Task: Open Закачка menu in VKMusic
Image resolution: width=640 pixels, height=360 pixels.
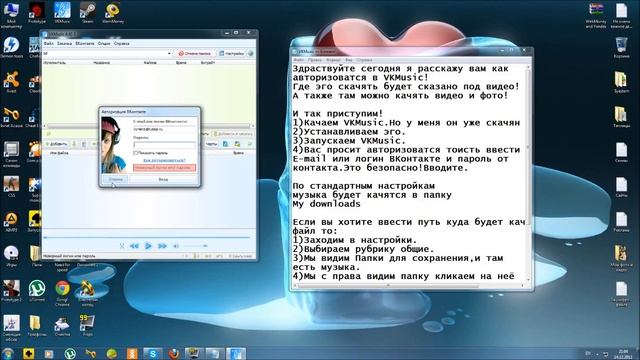Action: coord(64,43)
